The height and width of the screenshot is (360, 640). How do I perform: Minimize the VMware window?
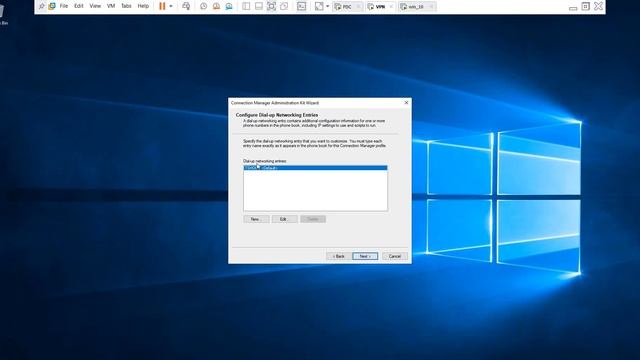click(x=573, y=7)
